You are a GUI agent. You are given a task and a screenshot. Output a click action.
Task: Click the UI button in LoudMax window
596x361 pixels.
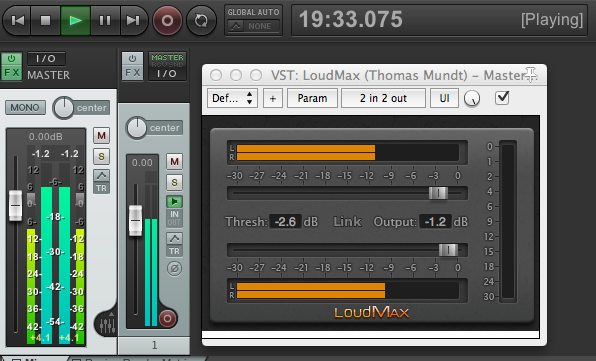pos(444,98)
